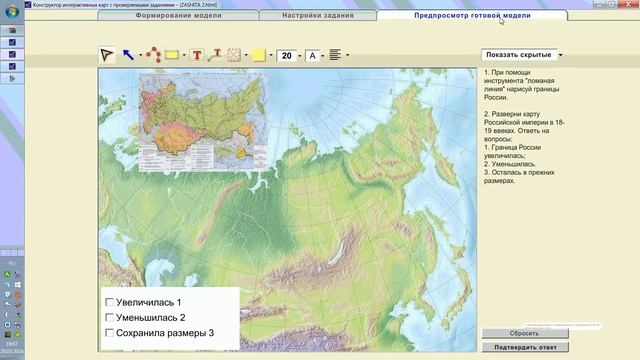Viewport: 640px width, 360px height.
Task: Select Предпросмотр готовой модели tab
Action: (472, 15)
